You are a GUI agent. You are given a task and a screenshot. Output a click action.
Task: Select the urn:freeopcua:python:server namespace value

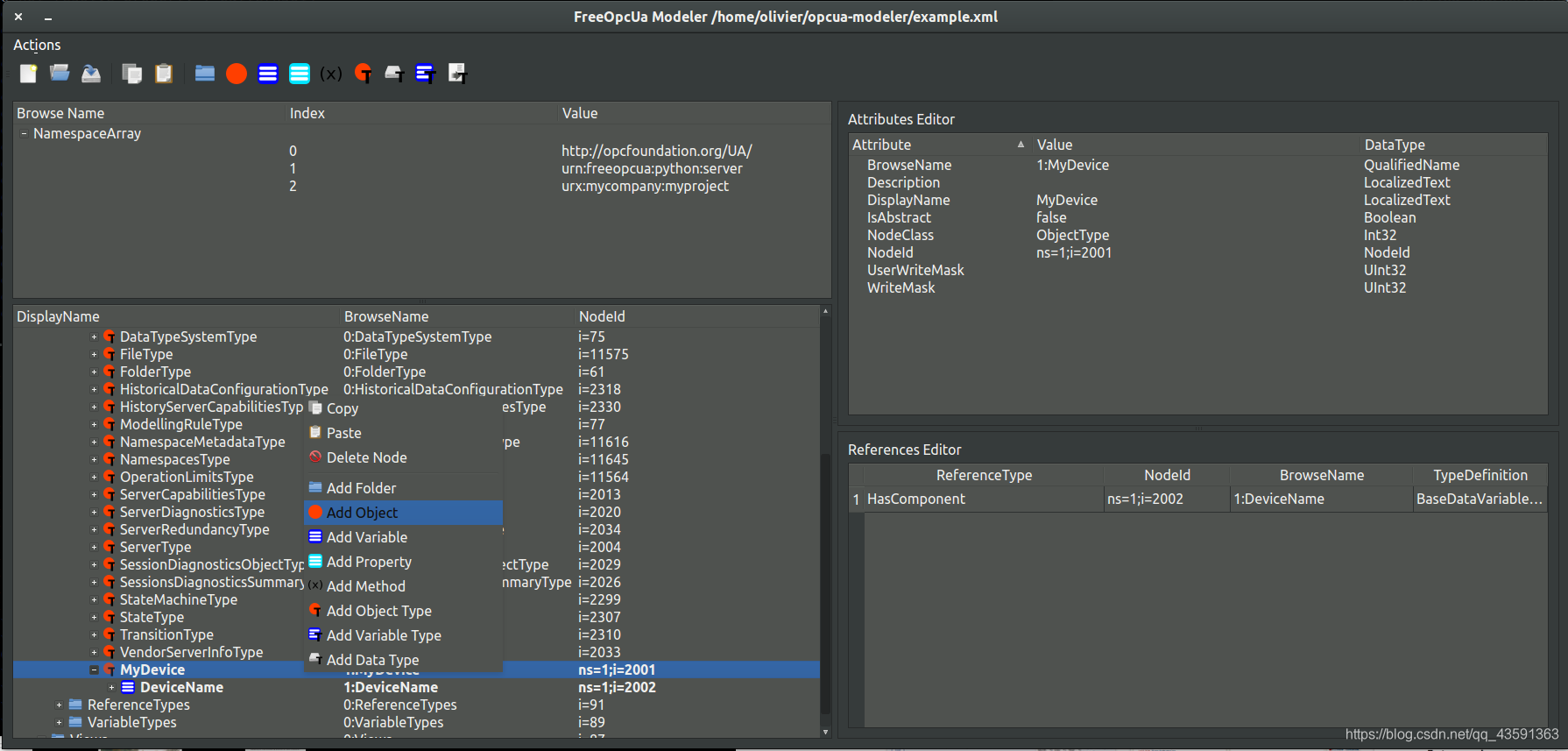point(652,168)
